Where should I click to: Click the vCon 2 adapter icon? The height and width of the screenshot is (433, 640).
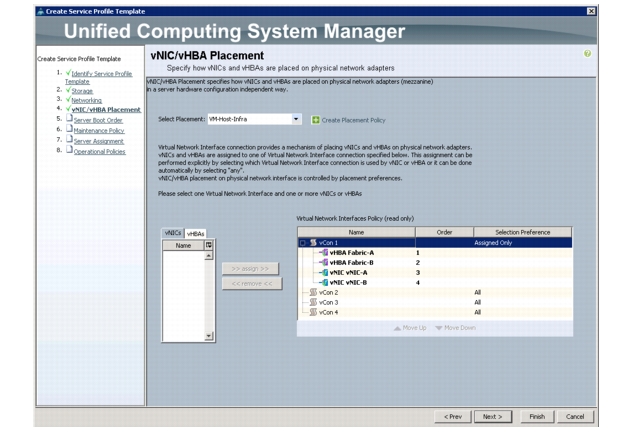click(313, 292)
